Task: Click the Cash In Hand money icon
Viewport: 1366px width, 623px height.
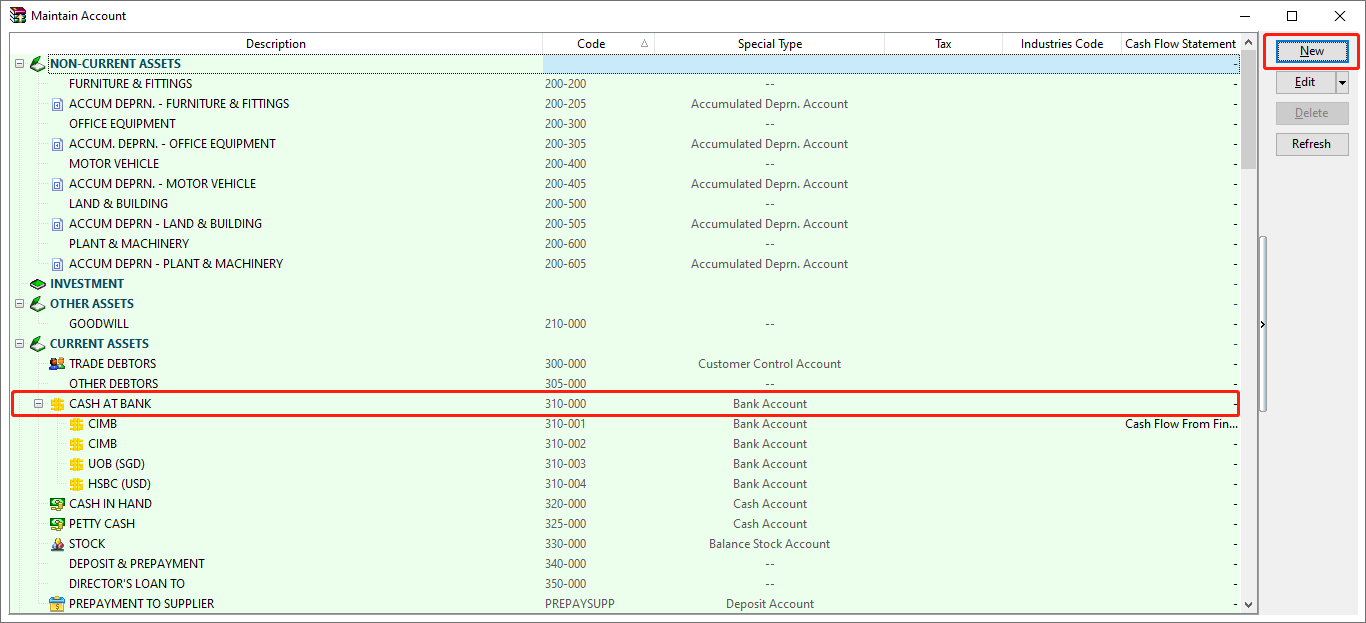Action: pyautogui.click(x=57, y=504)
